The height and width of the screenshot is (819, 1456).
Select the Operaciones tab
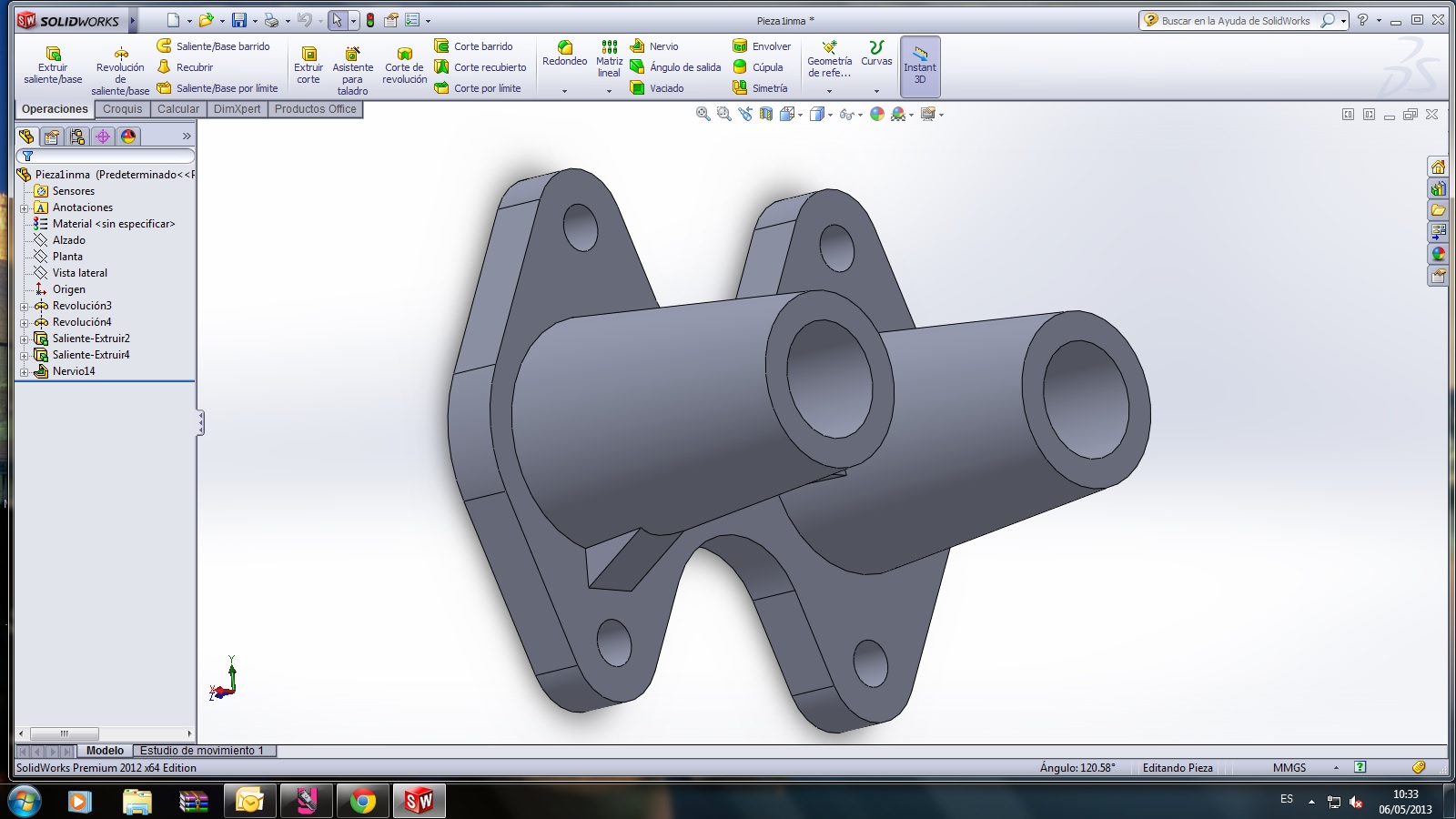point(55,109)
